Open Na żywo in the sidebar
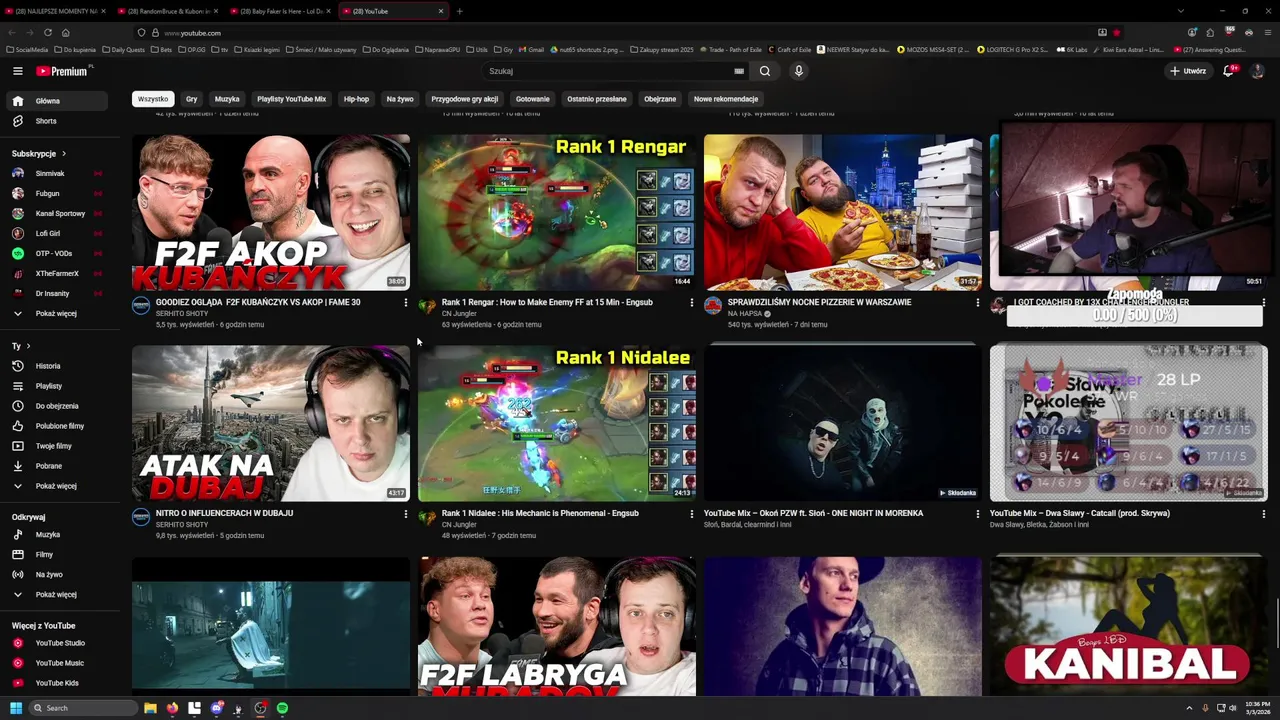The height and width of the screenshot is (720, 1280). [x=55, y=574]
